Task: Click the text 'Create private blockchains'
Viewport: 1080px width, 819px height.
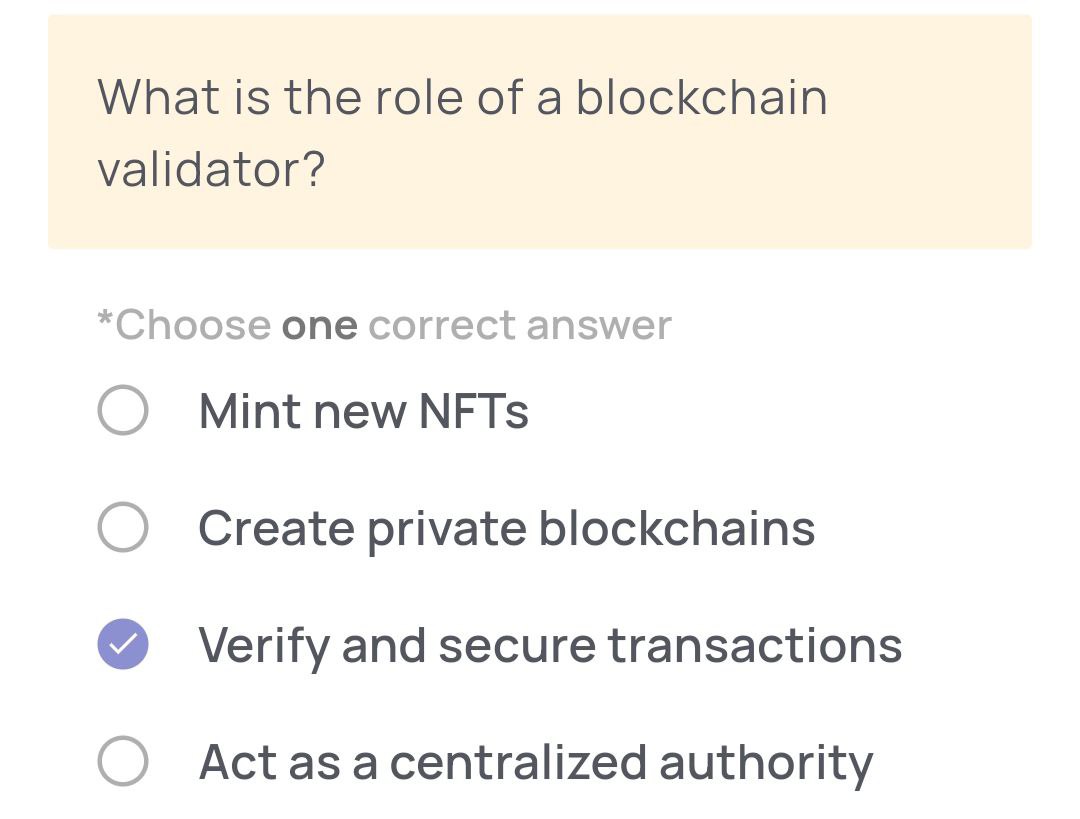Action: click(506, 528)
